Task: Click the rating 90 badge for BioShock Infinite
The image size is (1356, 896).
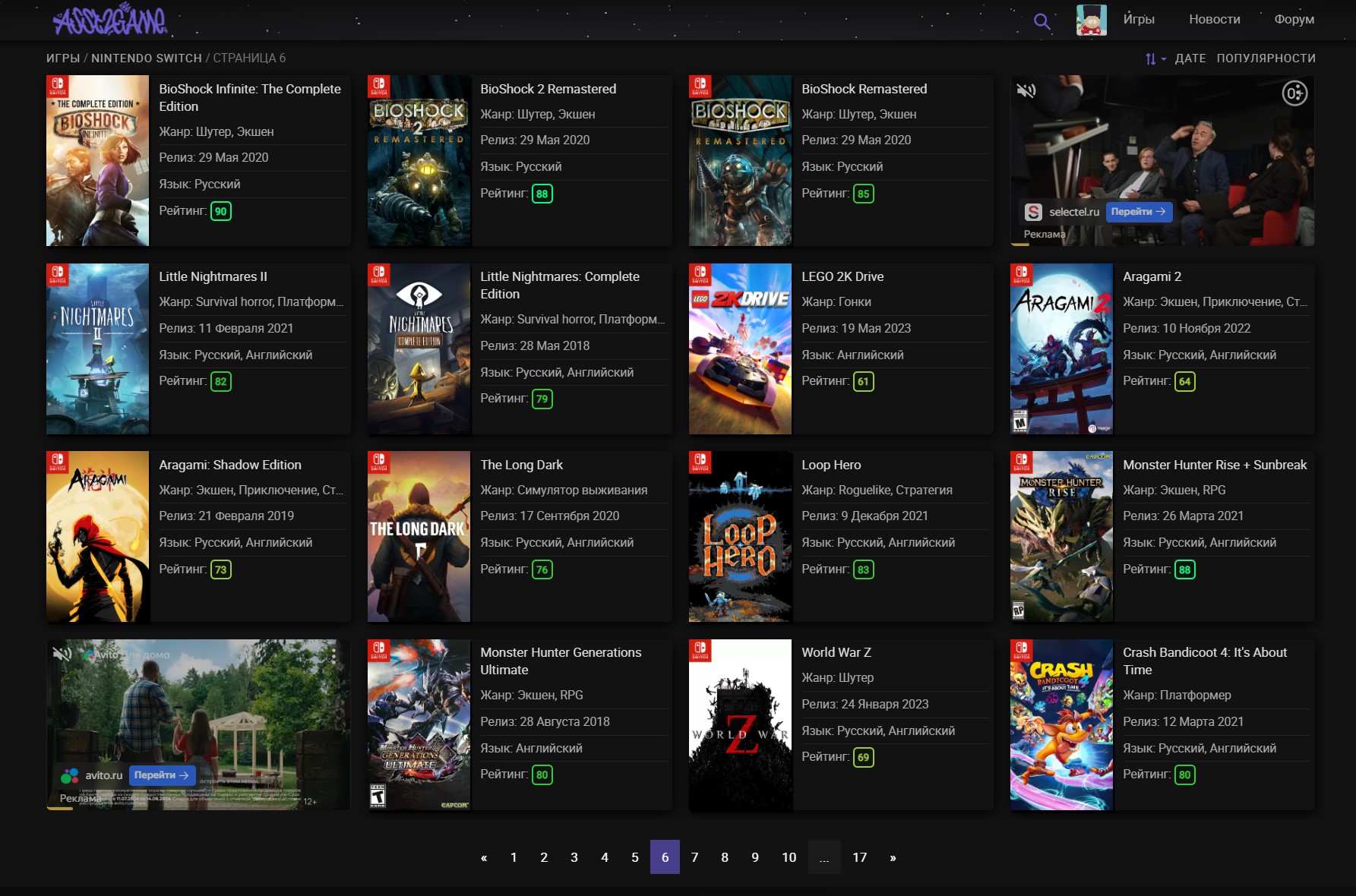Action: coord(221,211)
